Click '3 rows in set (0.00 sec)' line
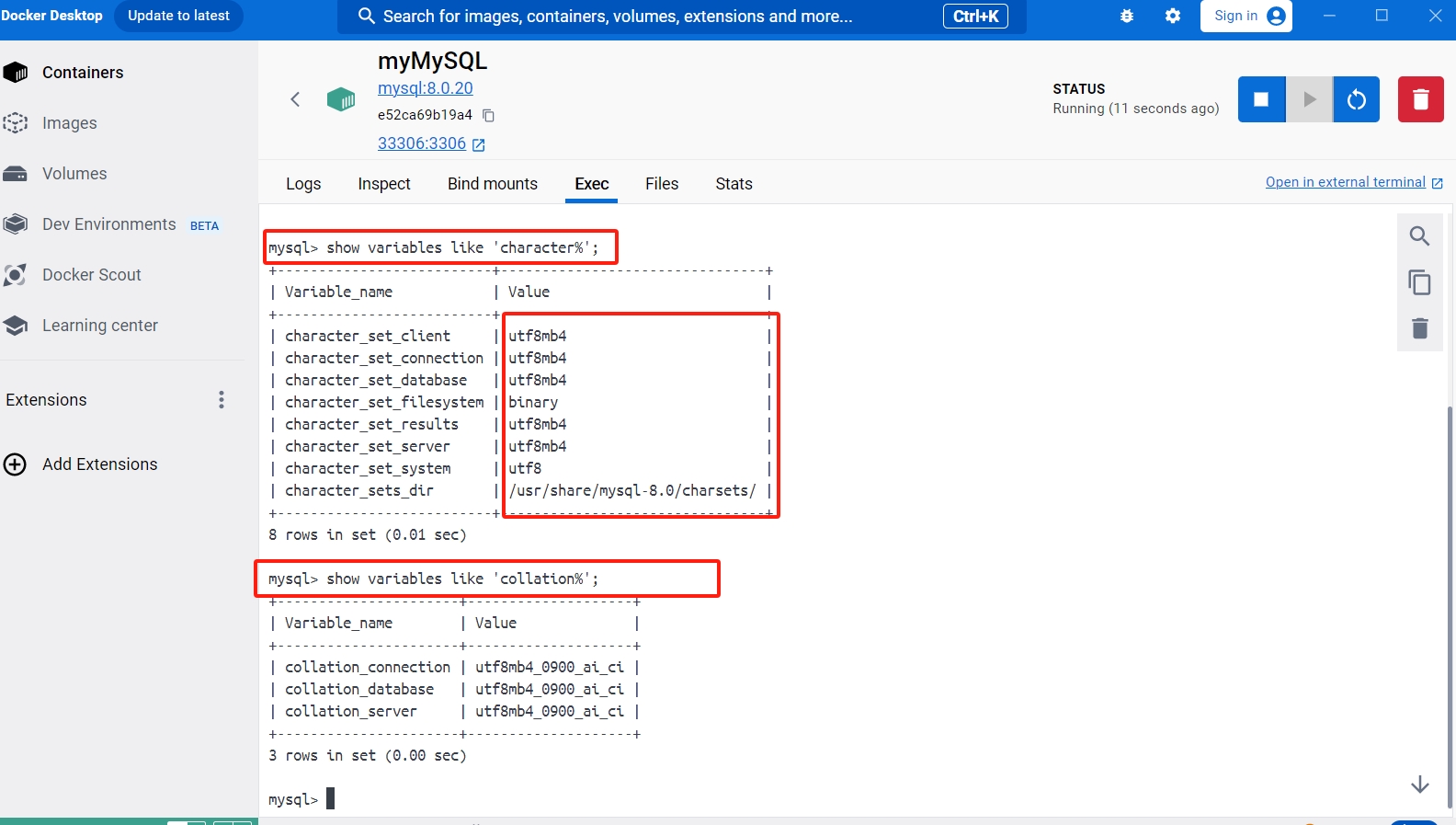Viewport: 1456px width, 825px height. pos(368,755)
